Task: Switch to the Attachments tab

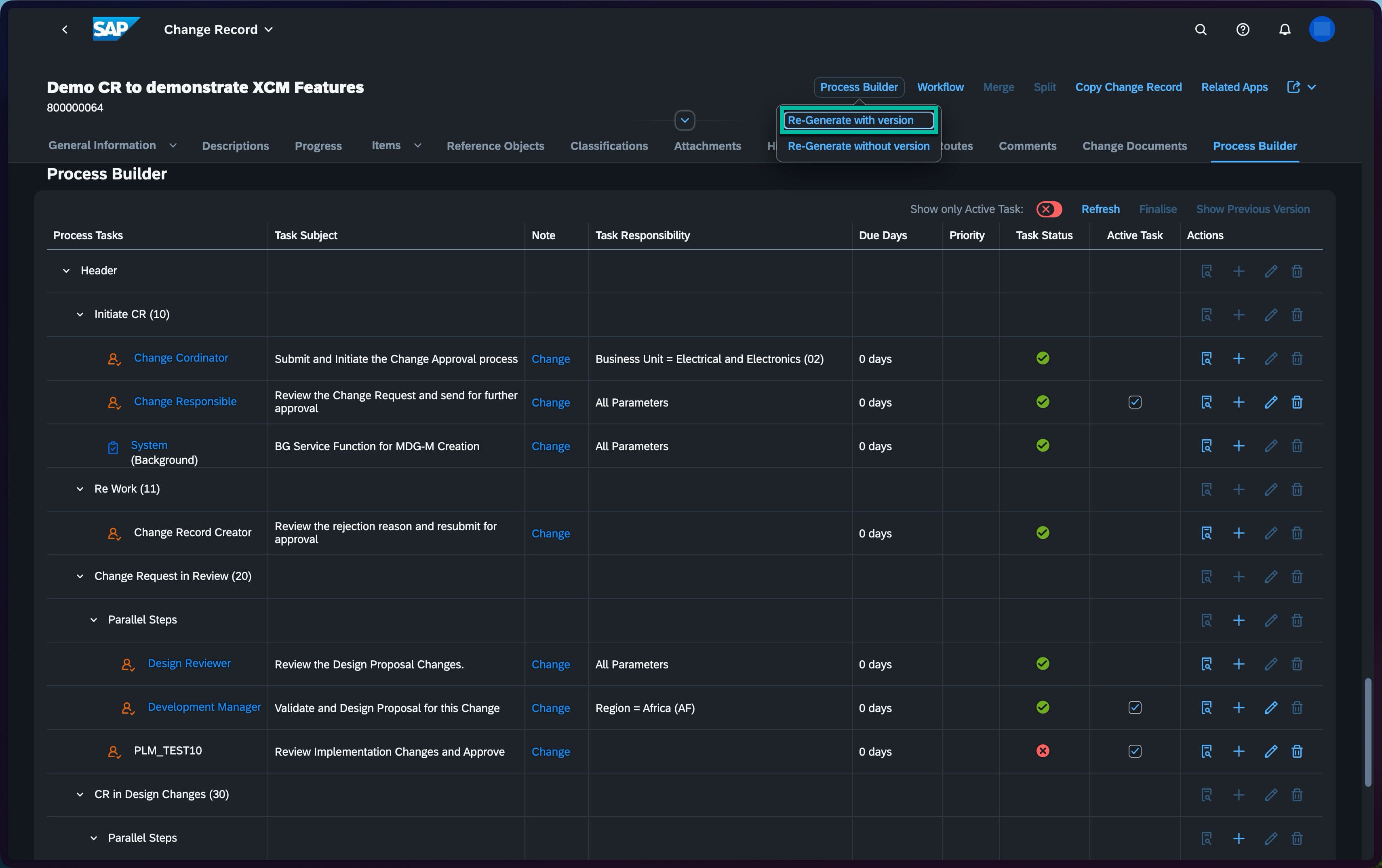Action: click(x=707, y=146)
